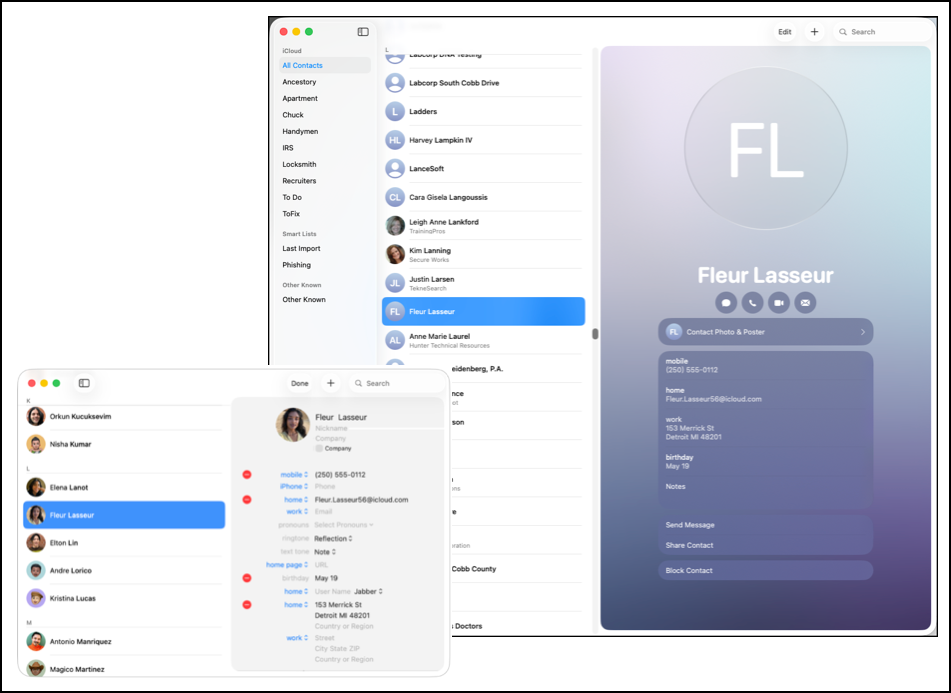The image size is (951, 693).
Task: Click Done to finish editing contact
Action: 300,383
